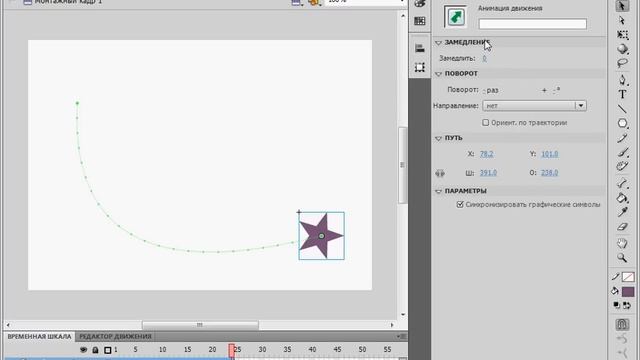Open the Transform panel icon

(x=420, y=67)
